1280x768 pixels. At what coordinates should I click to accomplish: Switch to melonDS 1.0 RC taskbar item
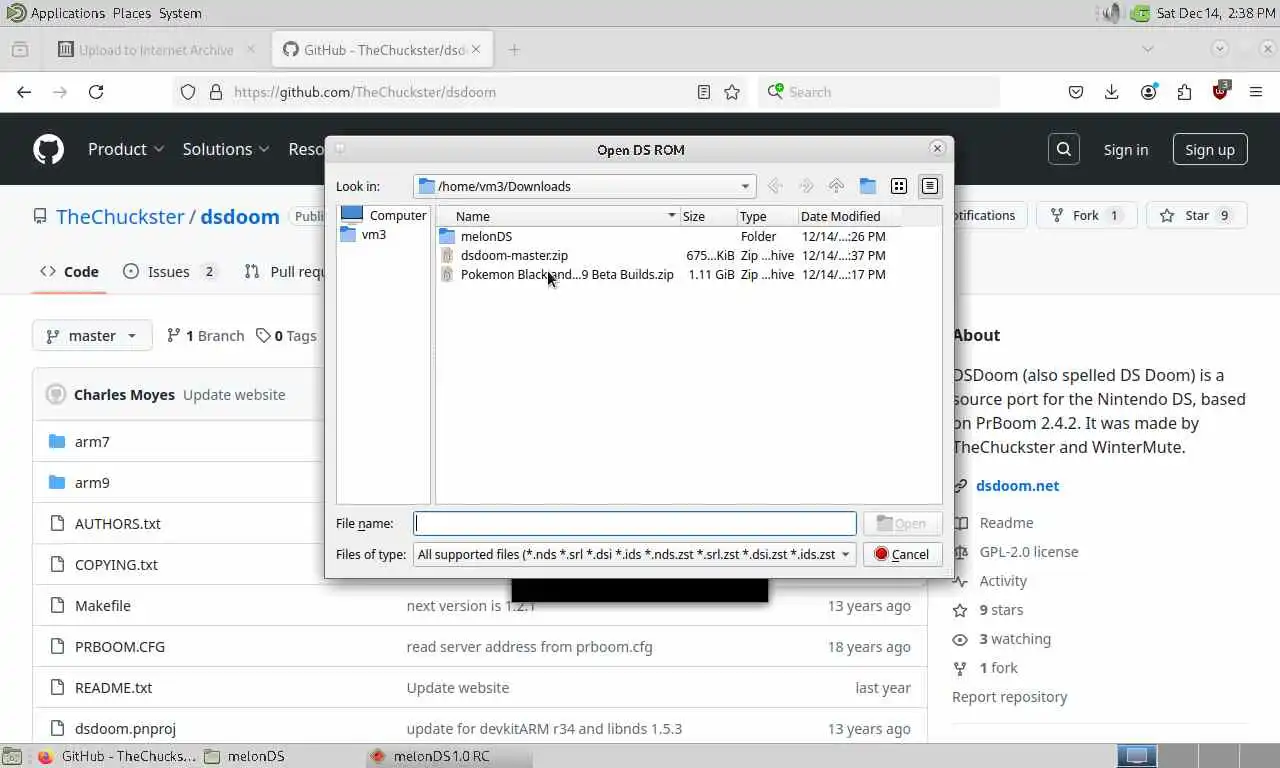[448, 756]
